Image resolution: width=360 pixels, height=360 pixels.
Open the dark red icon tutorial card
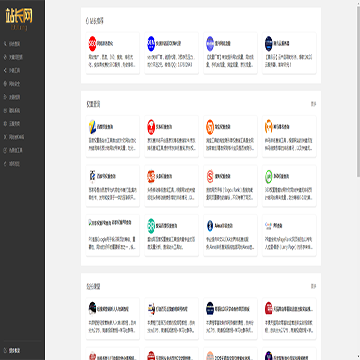(x=289, y=318)
